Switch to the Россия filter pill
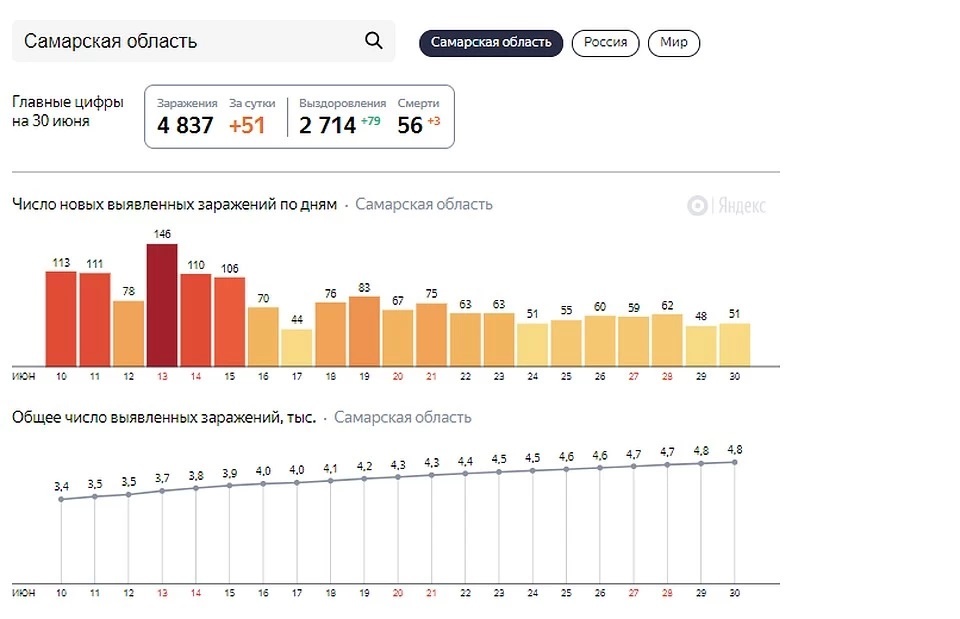 606,43
